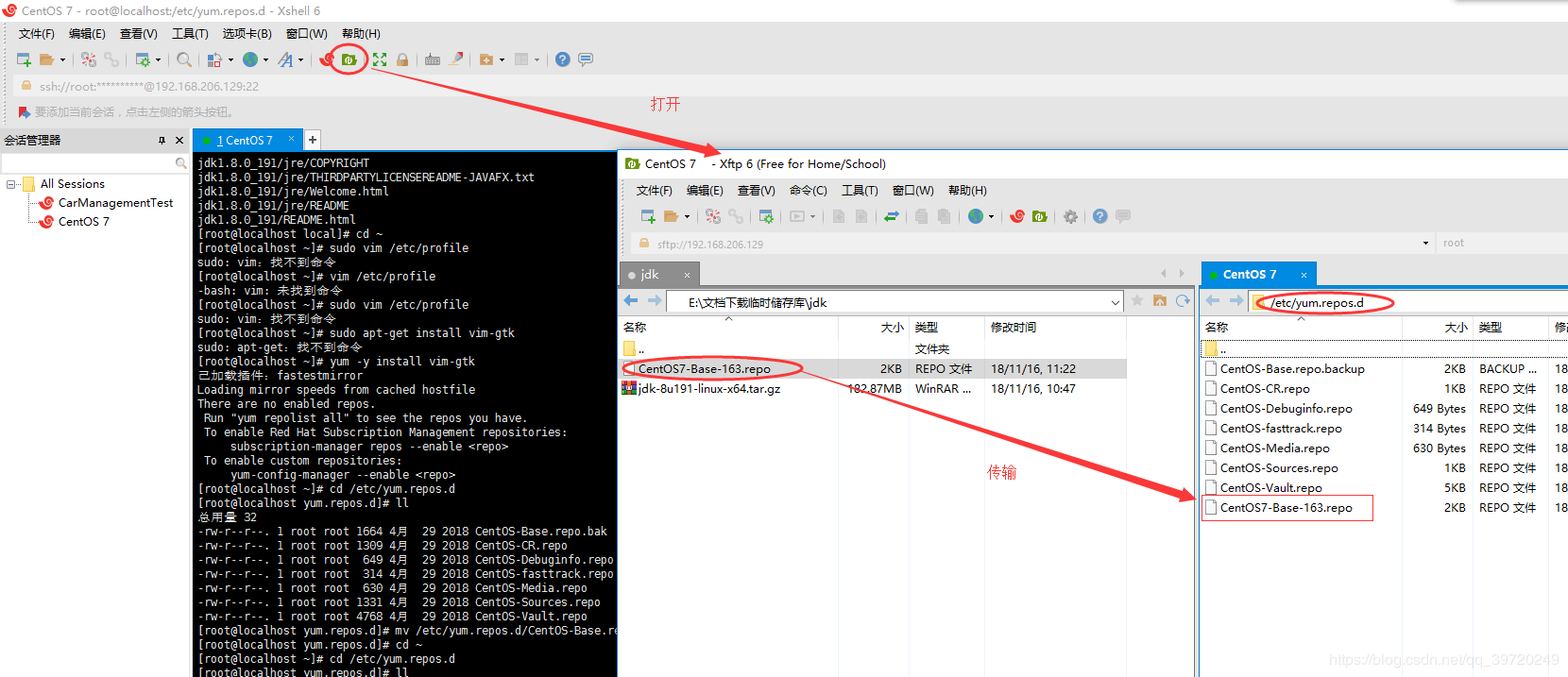The height and width of the screenshot is (677, 1568).
Task: Open Xshell 工具(T) menu
Action: 190,34
